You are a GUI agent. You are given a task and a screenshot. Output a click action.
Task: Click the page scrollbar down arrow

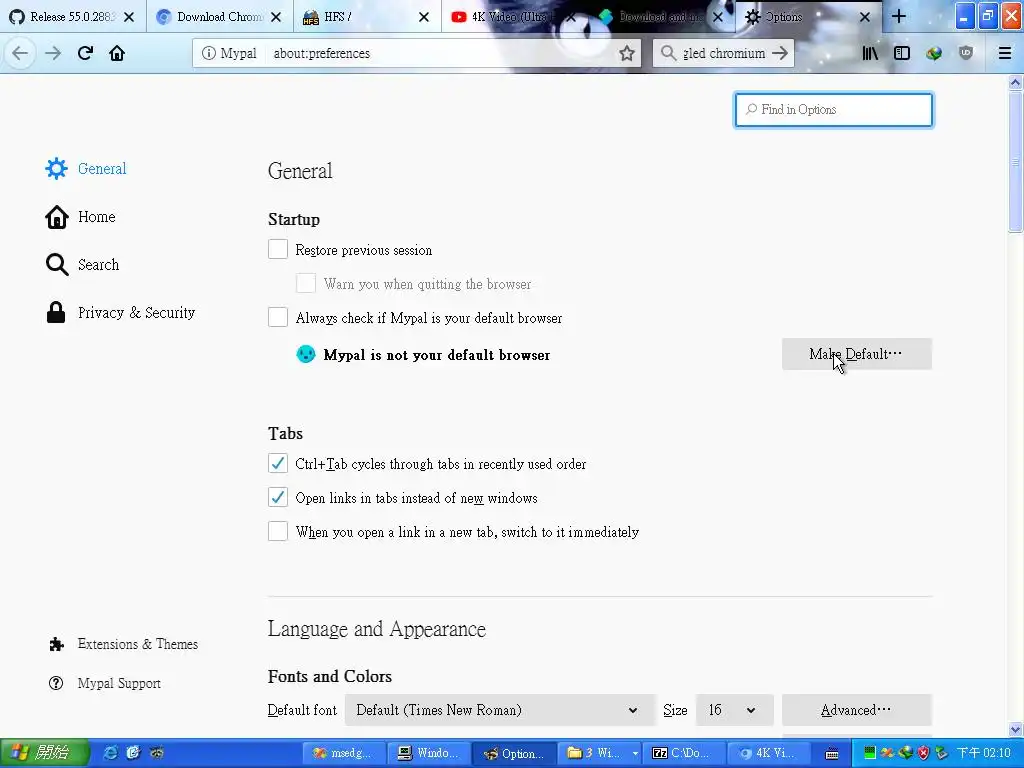point(1015,729)
